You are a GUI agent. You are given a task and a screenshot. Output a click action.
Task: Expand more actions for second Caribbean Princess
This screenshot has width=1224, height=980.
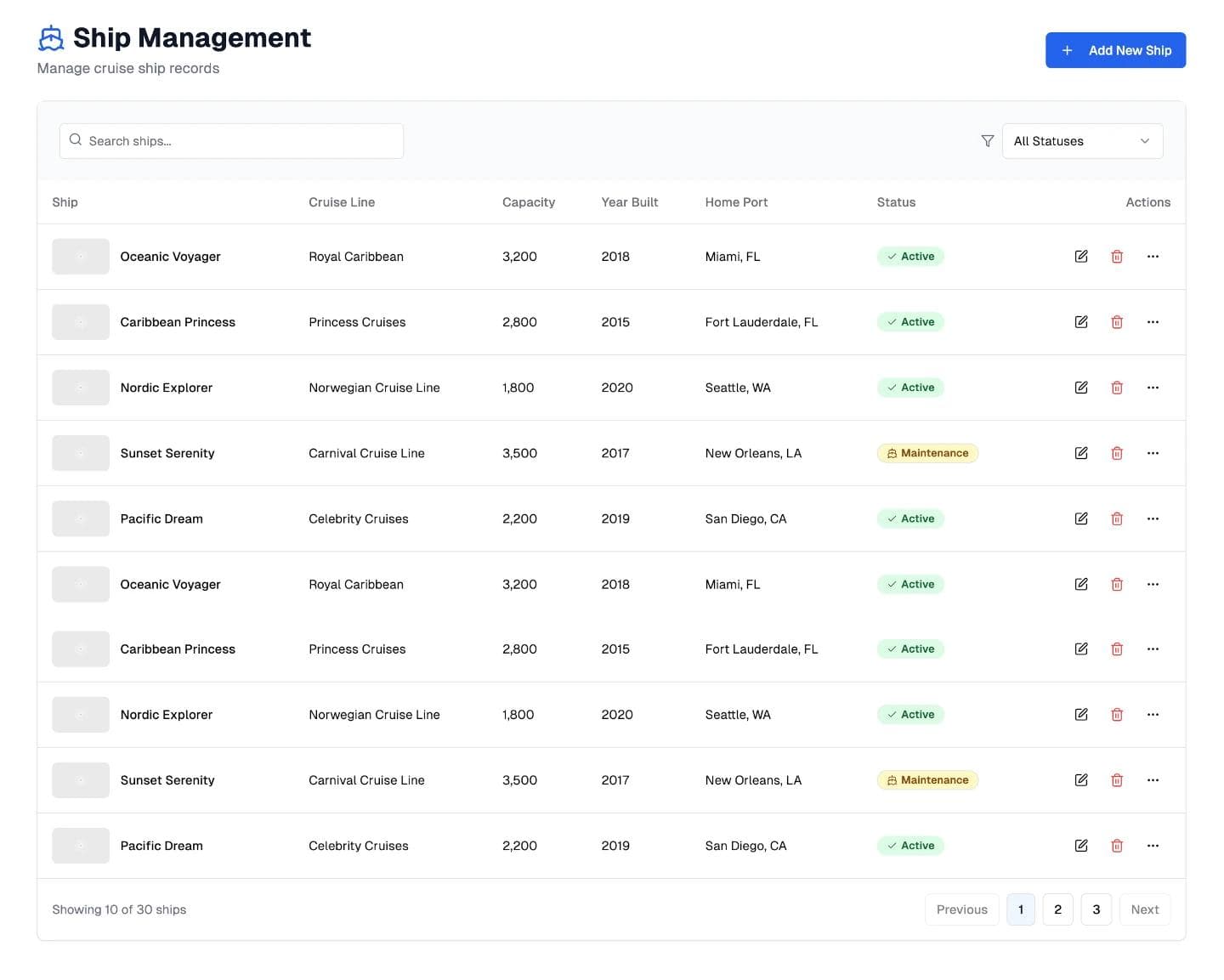pyautogui.click(x=1153, y=649)
